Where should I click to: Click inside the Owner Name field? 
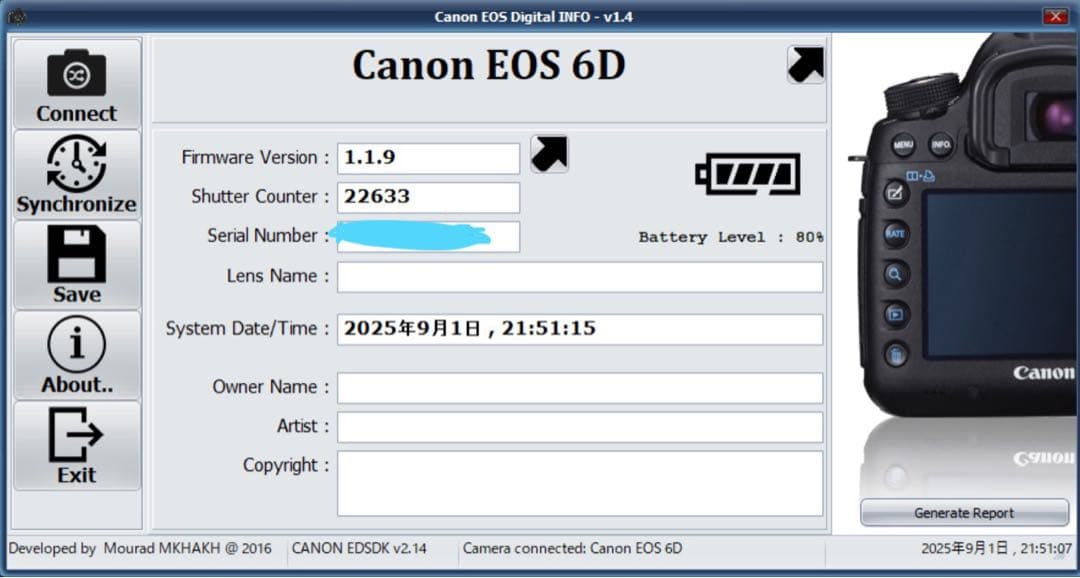tap(580, 387)
